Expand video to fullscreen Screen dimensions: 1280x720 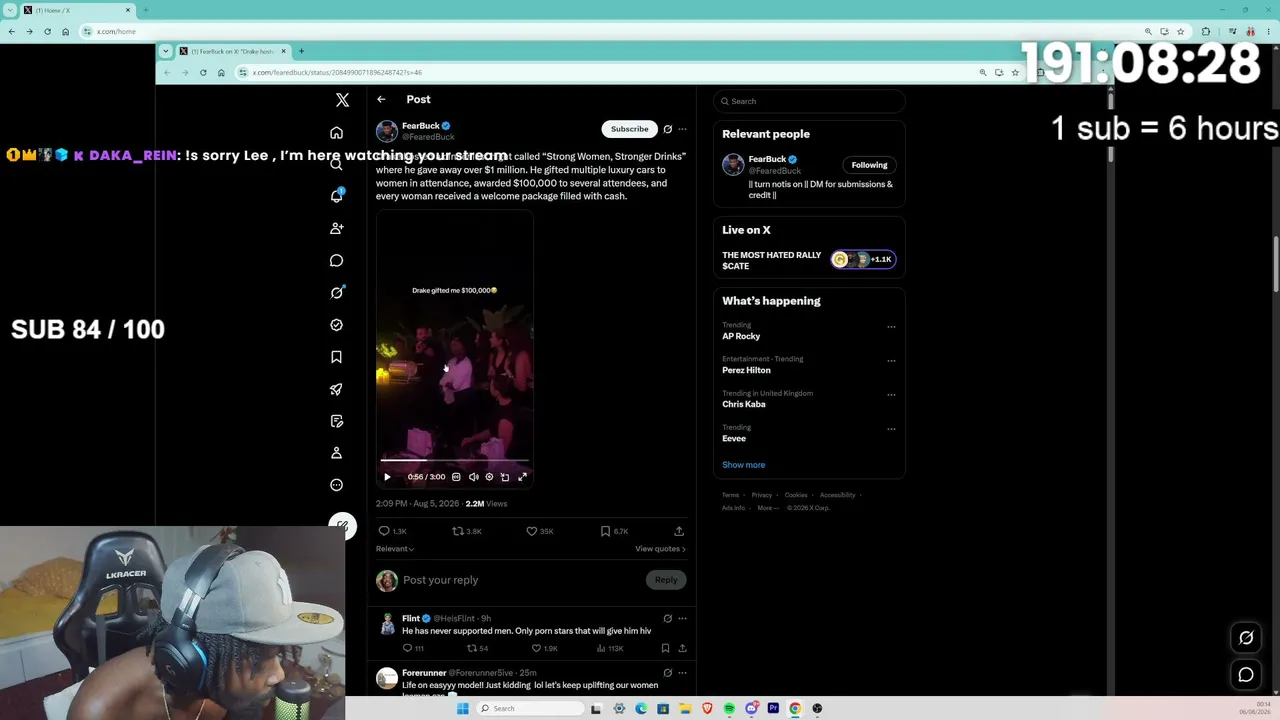pyautogui.click(x=522, y=477)
